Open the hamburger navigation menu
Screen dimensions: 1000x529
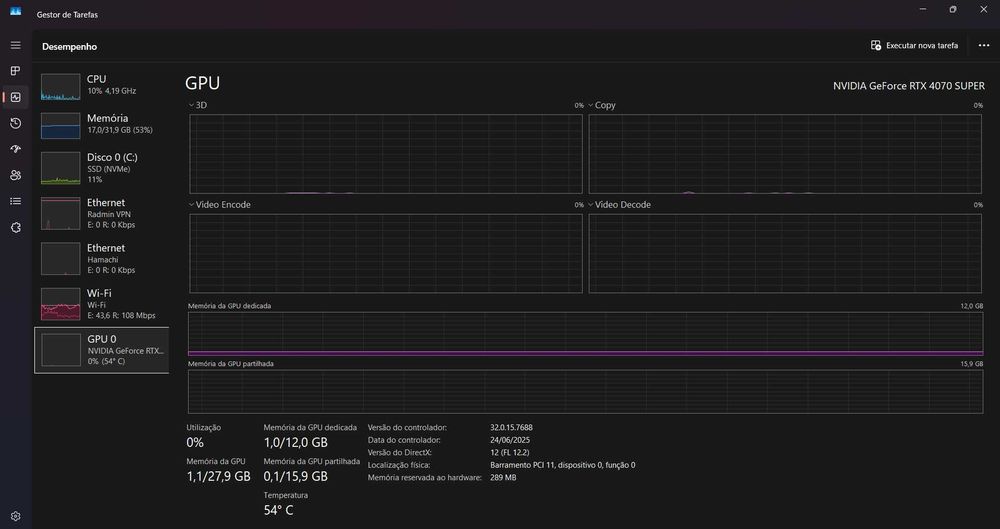tap(16, 45)
